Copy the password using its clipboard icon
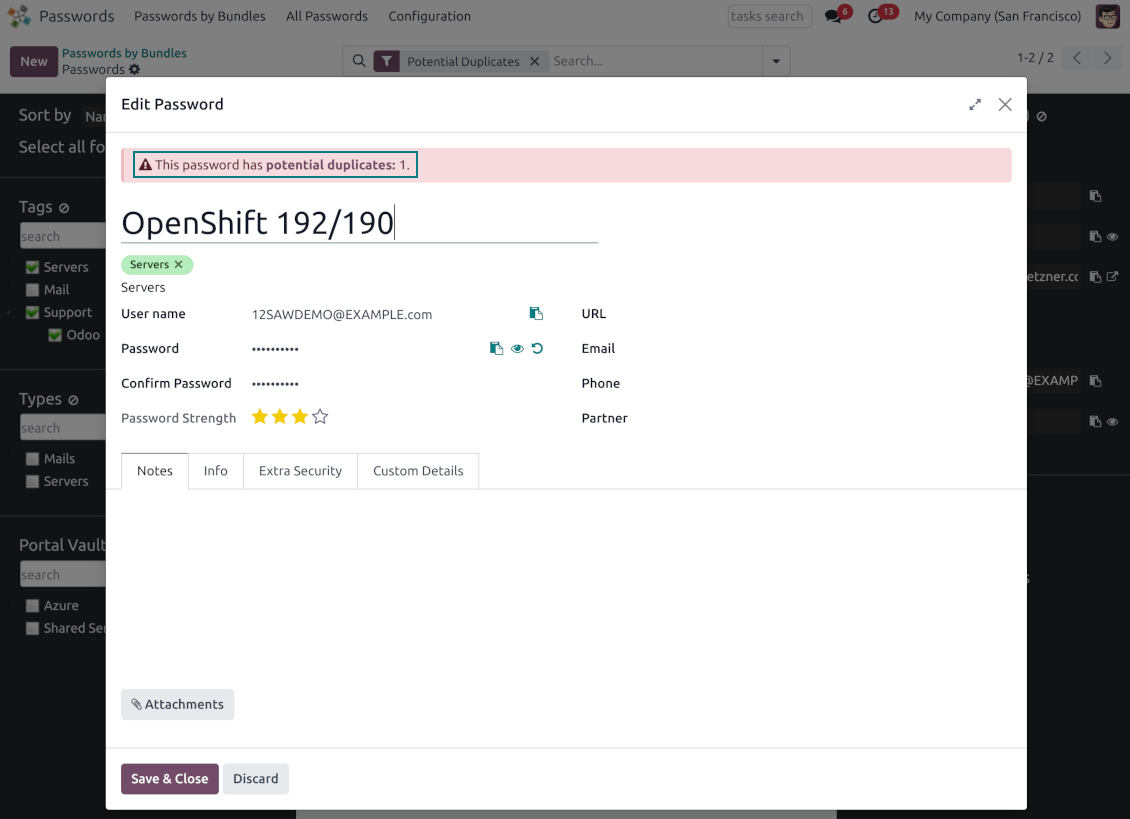 496,349
